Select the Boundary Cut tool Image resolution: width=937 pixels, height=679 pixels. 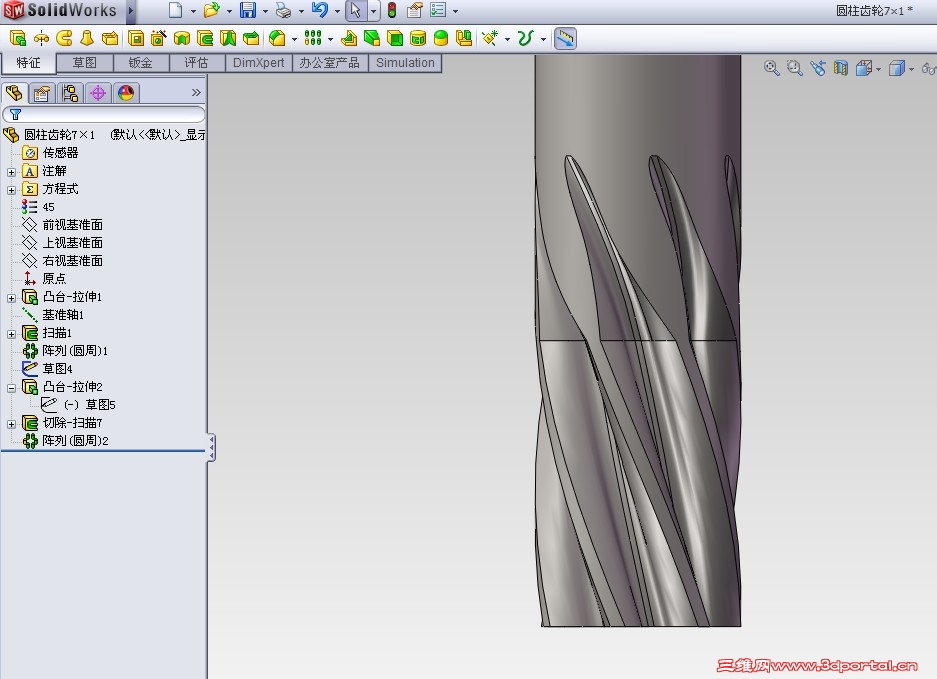pos(251,39)
